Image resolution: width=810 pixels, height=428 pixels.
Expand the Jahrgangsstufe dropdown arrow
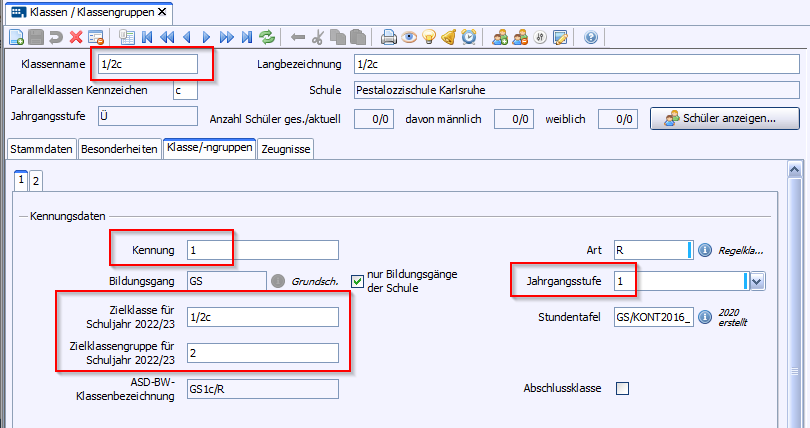click(757, 282)
